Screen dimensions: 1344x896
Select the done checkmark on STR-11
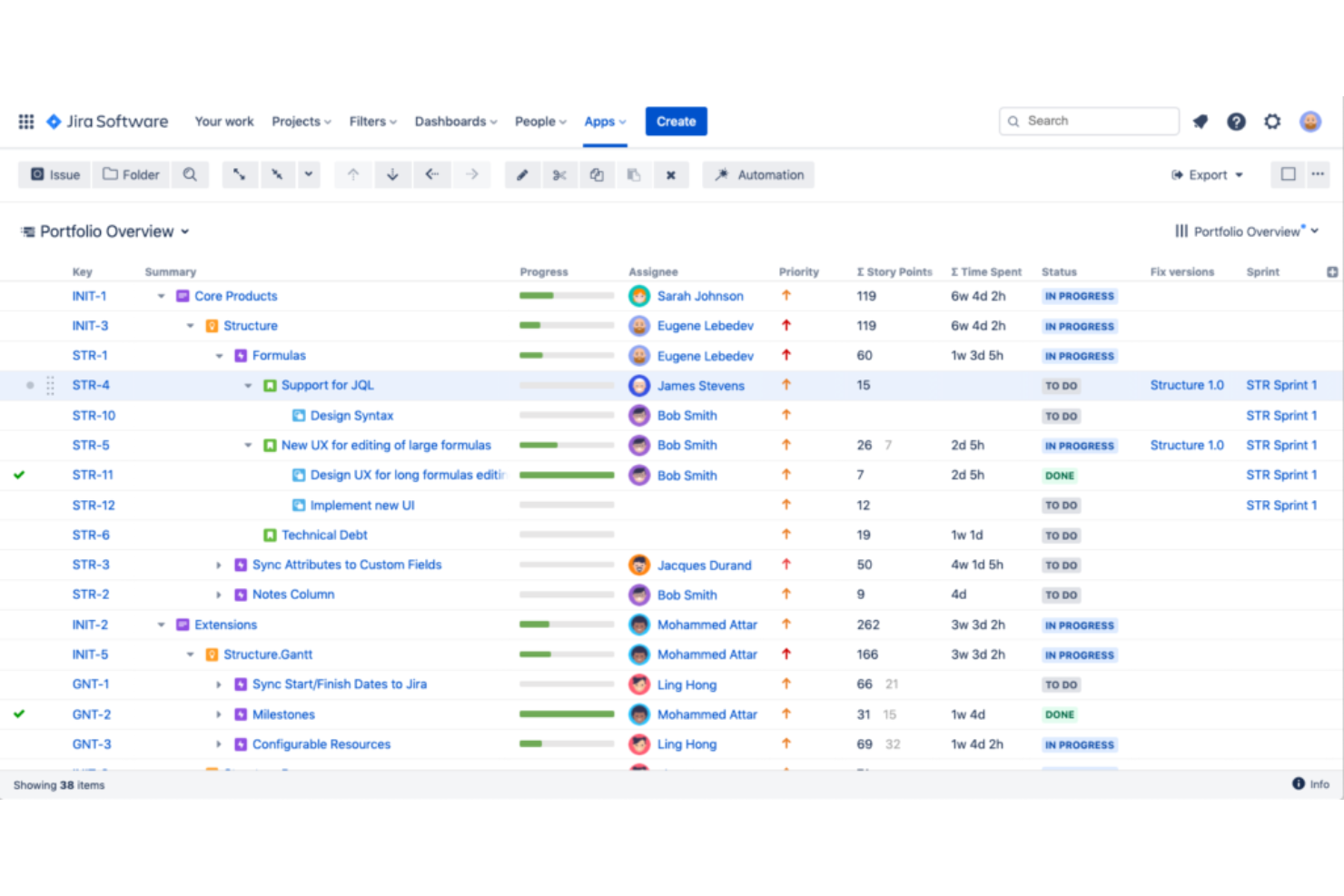pos(19,474)
